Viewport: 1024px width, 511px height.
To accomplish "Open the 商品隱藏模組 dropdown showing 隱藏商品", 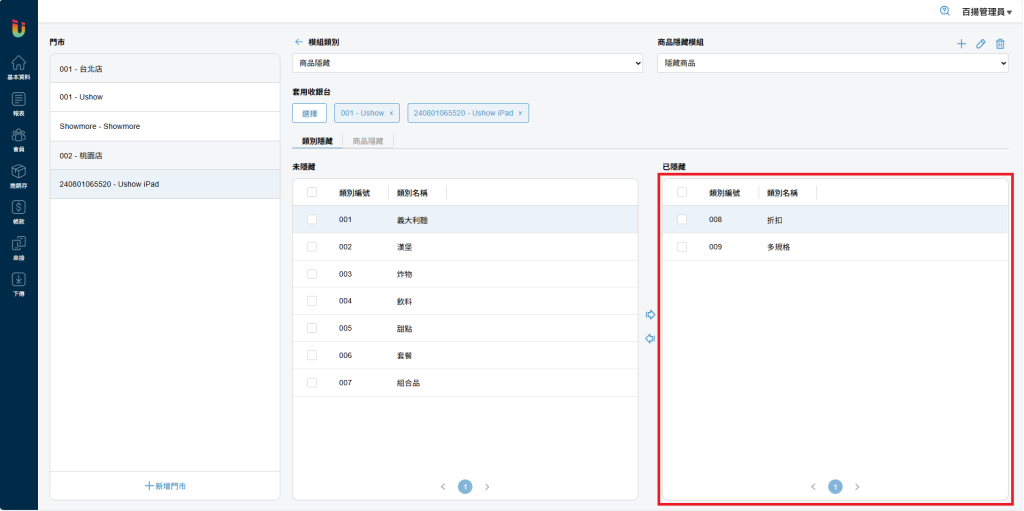I will tap(832, 63).
